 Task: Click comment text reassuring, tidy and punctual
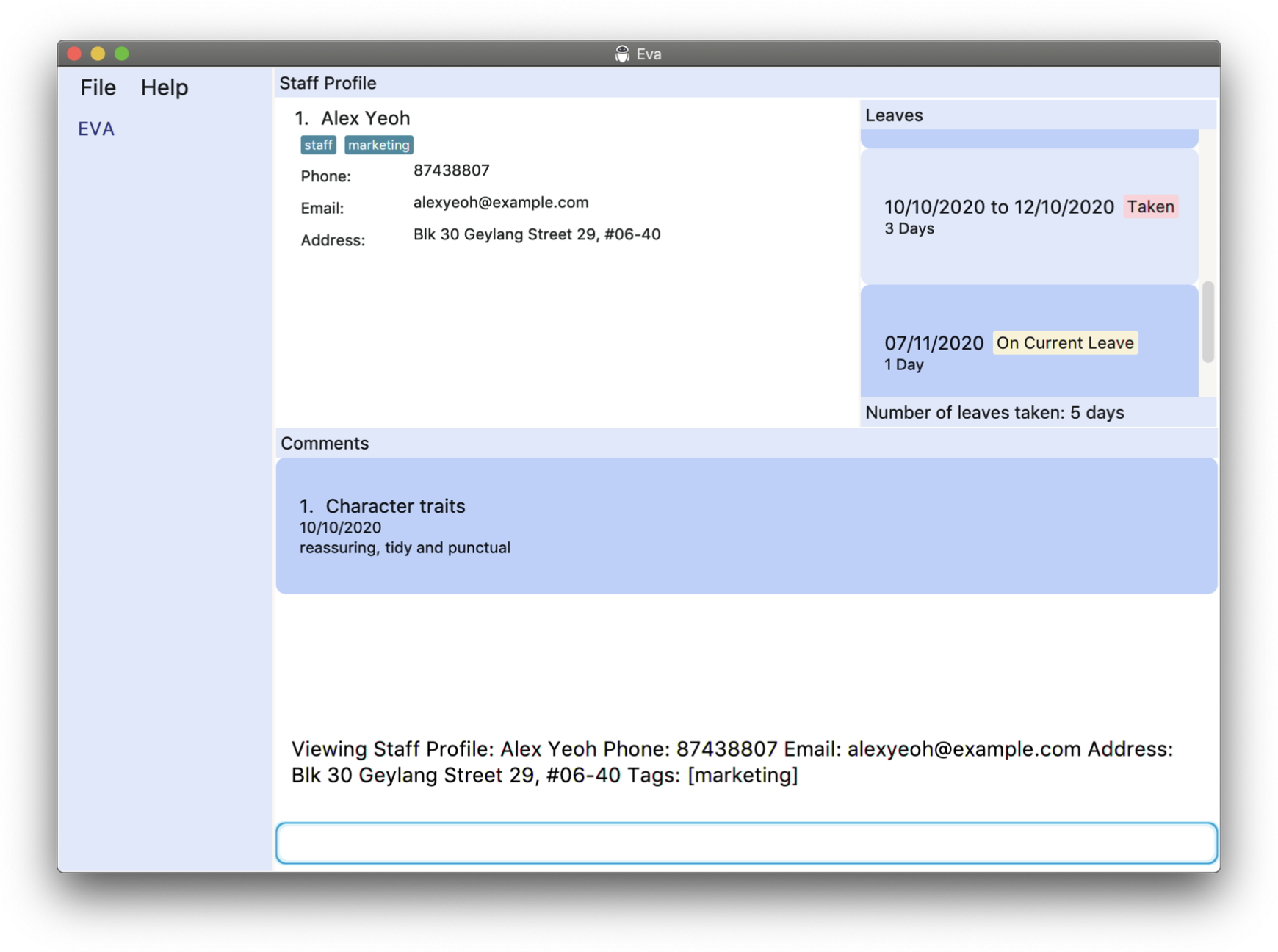point(405,548)
